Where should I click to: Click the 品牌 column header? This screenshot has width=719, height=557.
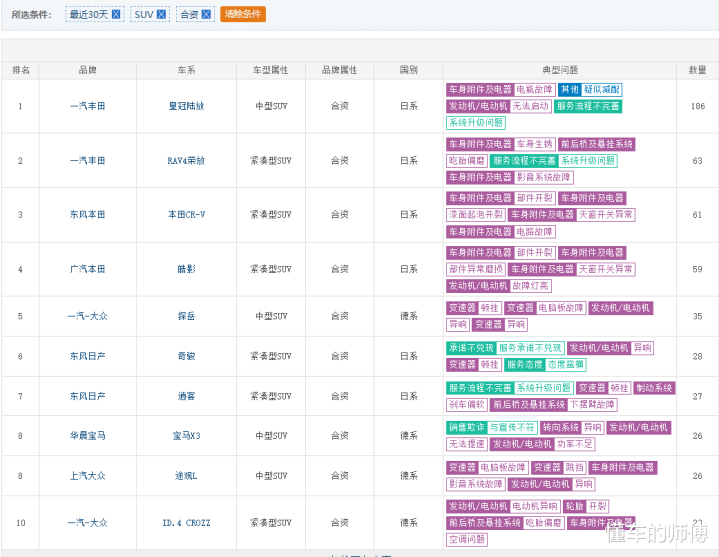coord(88,70)
